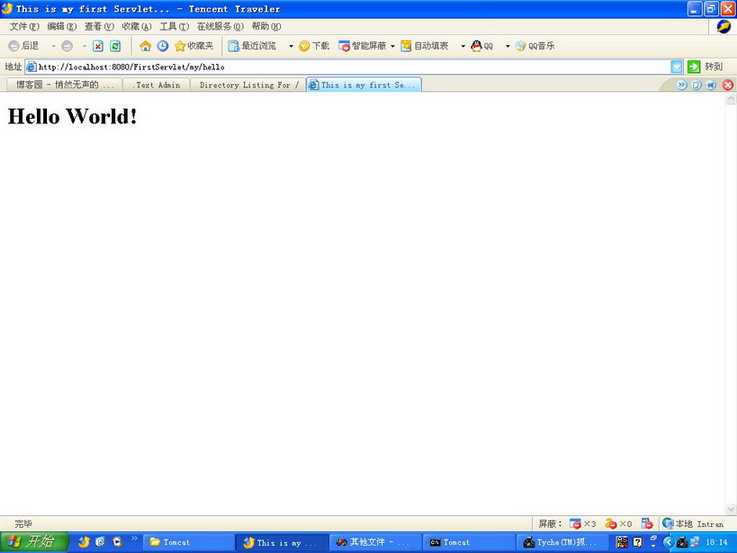Click the Forward navigation arrow icon

click(x=67, y=46)
